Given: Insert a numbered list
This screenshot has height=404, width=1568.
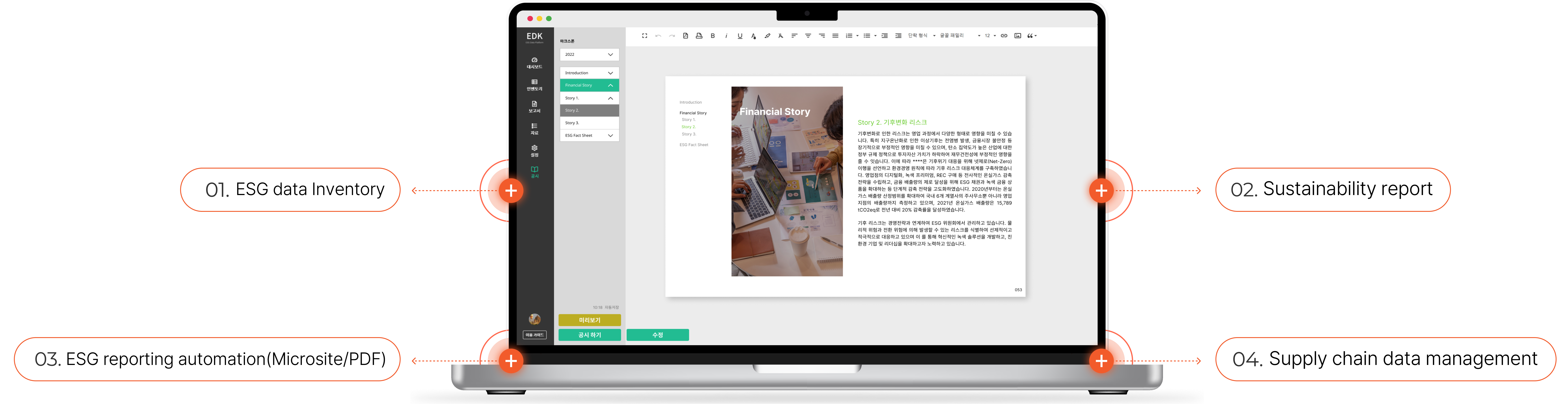Looking at the screenshot, I should click(849, 36).
